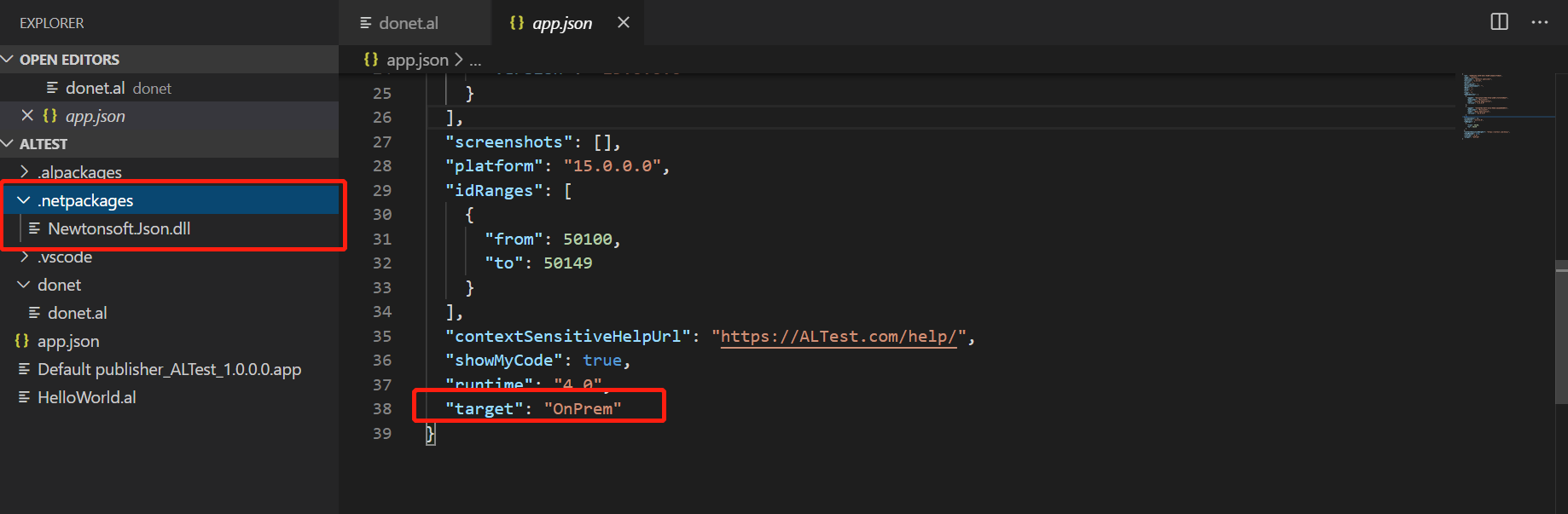Click the "screenshots" key on line 27
1568x514 pixels.
508,142
